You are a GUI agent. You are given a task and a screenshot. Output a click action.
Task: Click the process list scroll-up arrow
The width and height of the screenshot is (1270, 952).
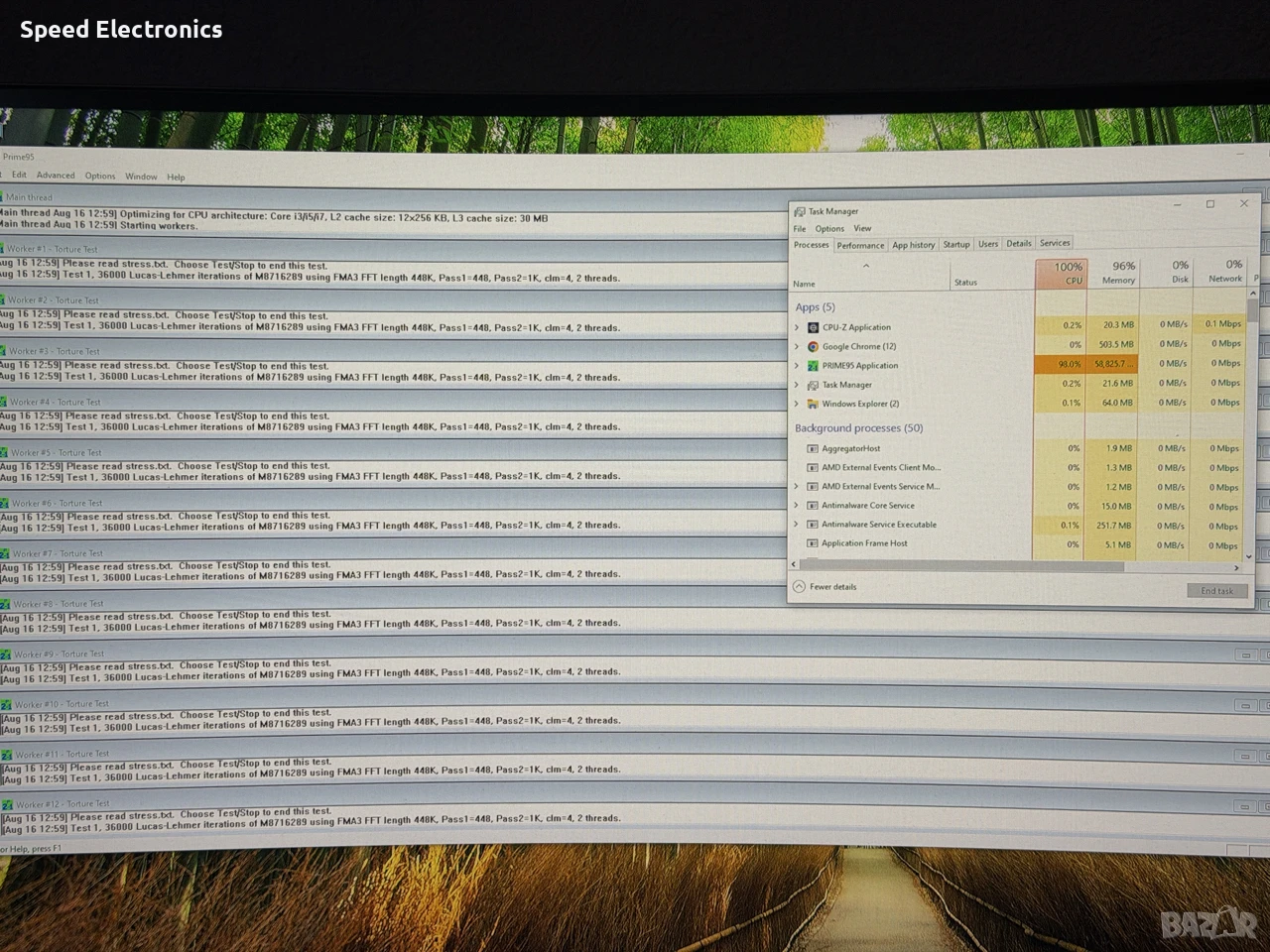[x=1252, y=294]
